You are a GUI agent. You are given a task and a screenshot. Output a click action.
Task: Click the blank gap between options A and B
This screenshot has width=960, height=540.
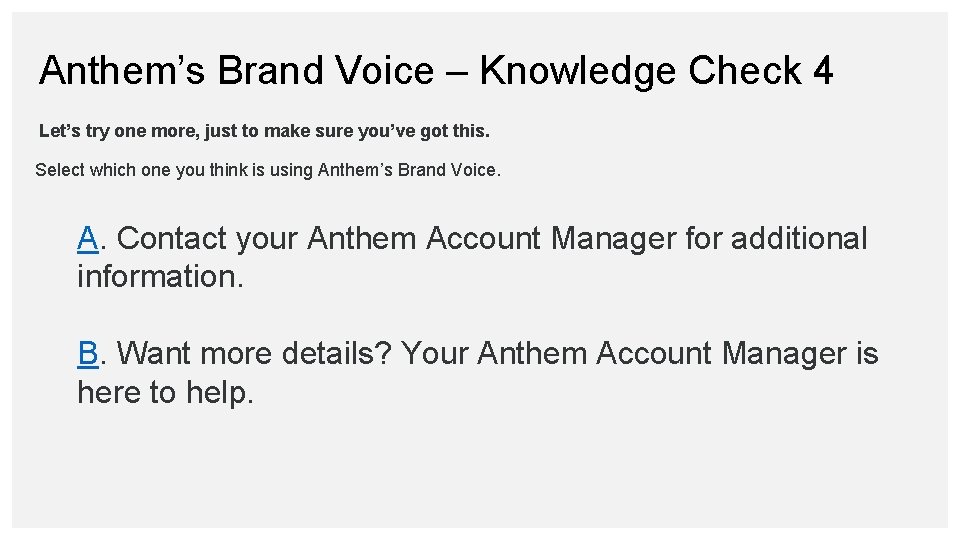tap(480, 315)
